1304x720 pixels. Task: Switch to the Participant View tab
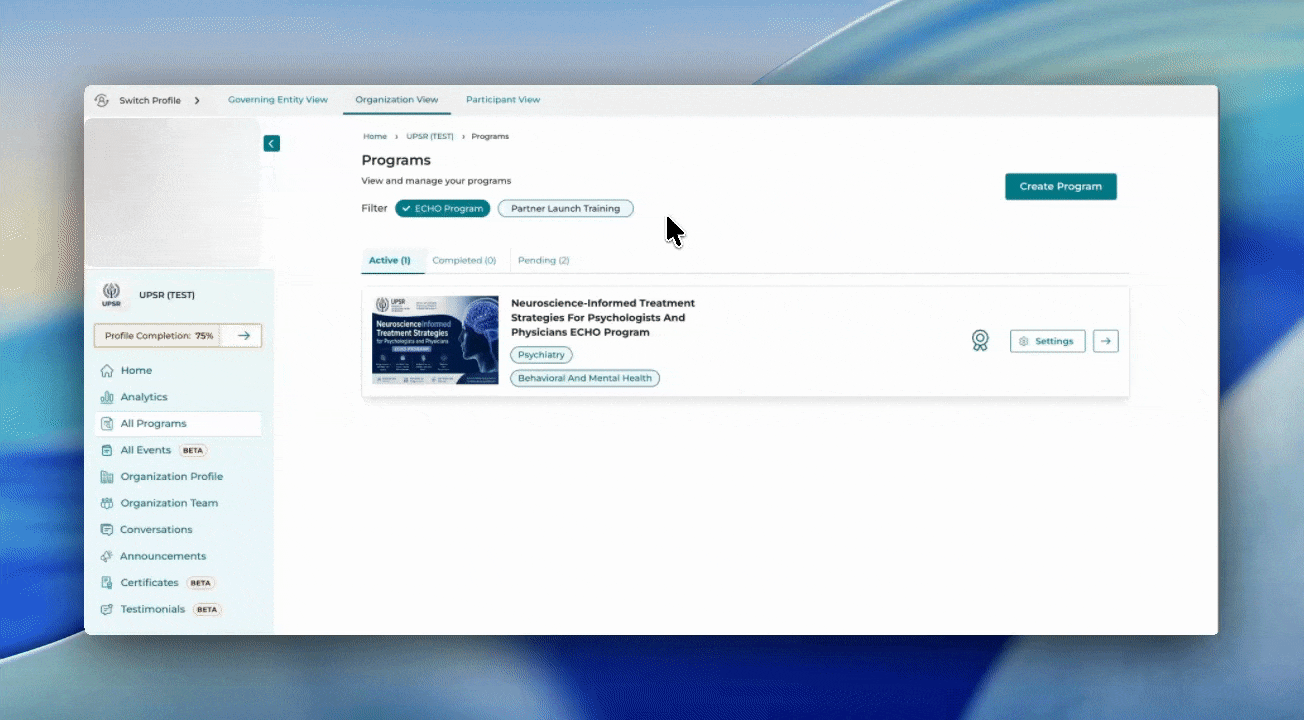(503, 100)
